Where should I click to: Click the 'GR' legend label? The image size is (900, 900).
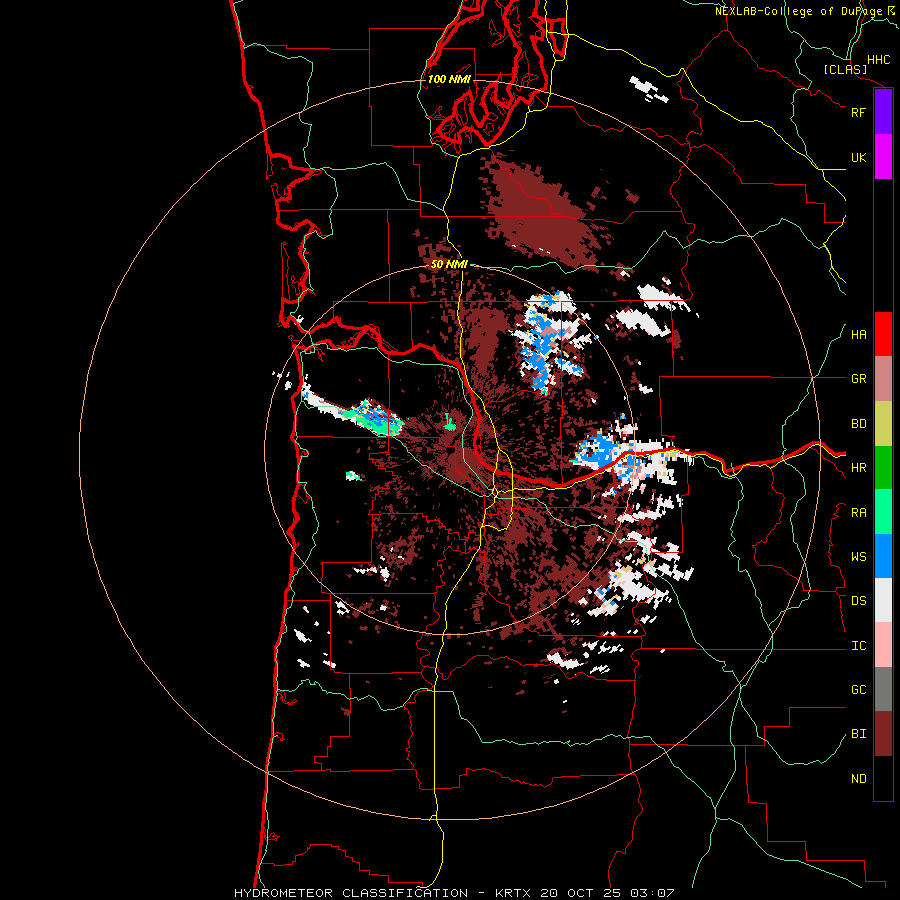pos(859,379)
